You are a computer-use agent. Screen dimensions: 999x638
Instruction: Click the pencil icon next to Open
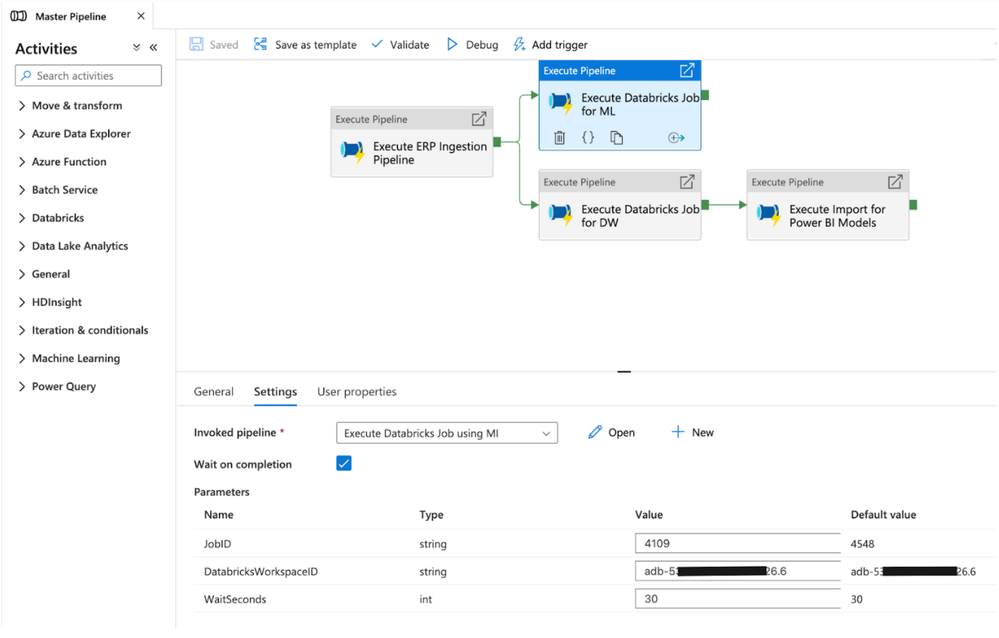594,432
